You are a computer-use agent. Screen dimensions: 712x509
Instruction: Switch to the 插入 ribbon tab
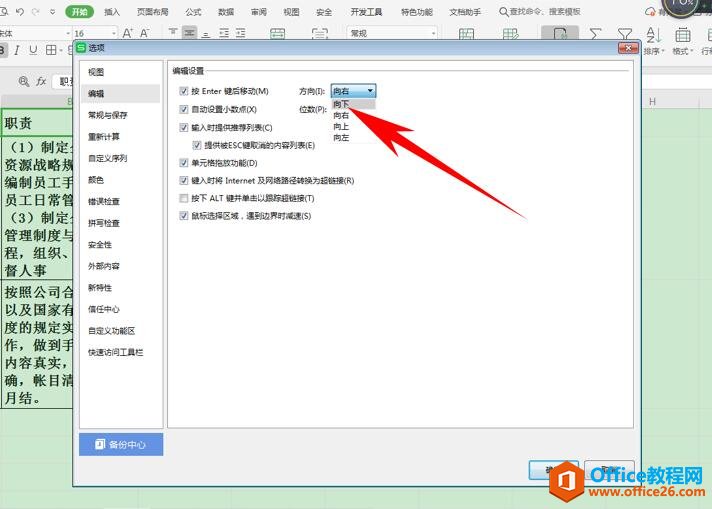tap(112, 12)
